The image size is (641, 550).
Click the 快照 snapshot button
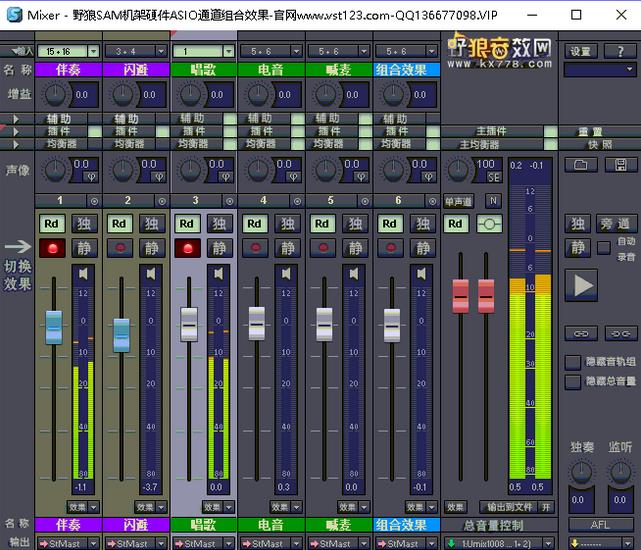click(600, 144)
